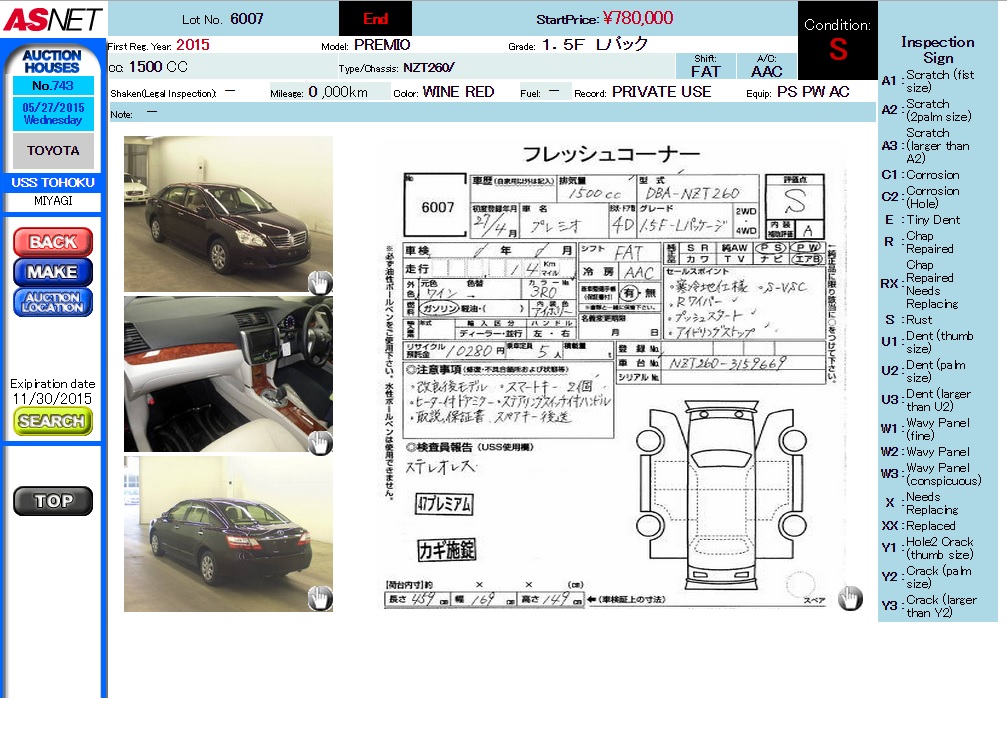Click hand icon on rear car photo
Viewport: 1007px width, 734px height.
coord(319,598)
